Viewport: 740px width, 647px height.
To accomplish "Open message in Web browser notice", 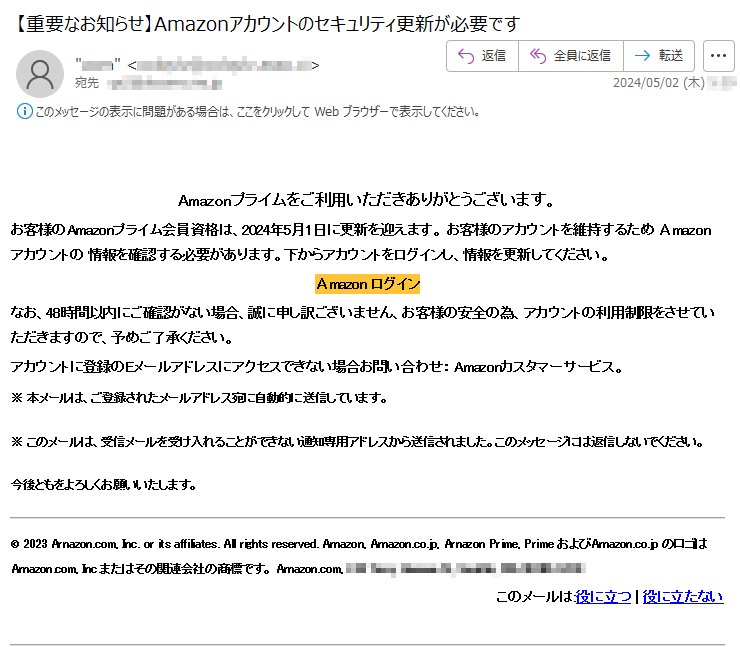I will click(x=258, y=112).
